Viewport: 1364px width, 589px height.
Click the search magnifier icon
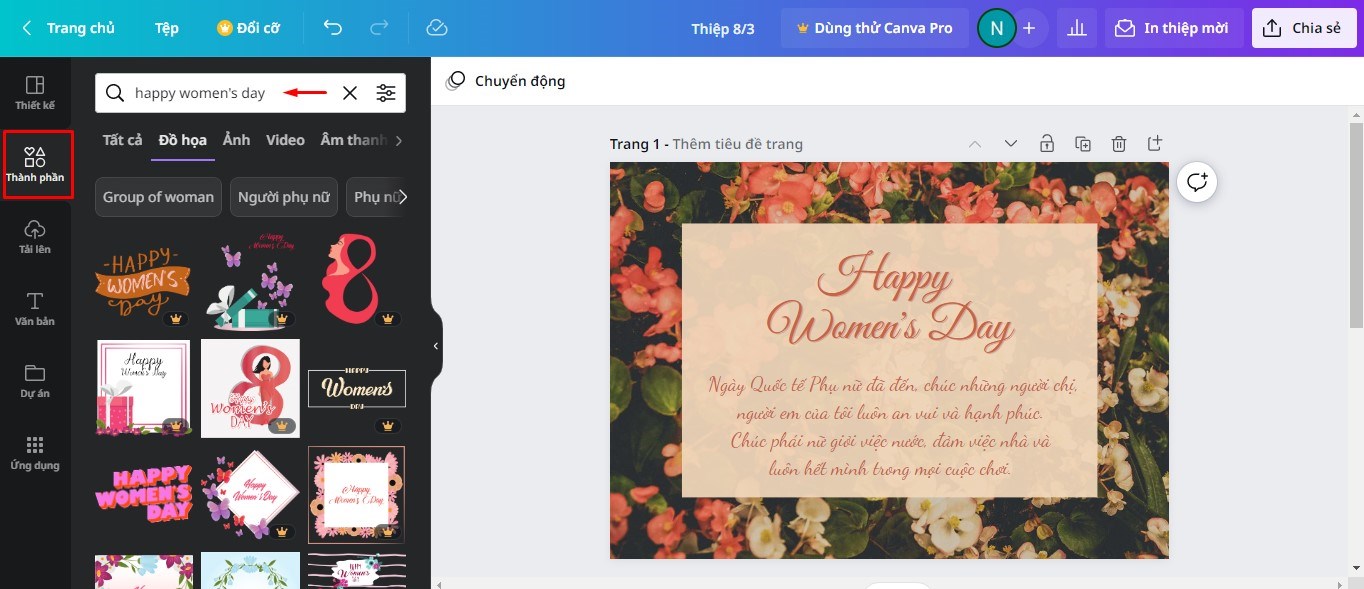[116, 93]
